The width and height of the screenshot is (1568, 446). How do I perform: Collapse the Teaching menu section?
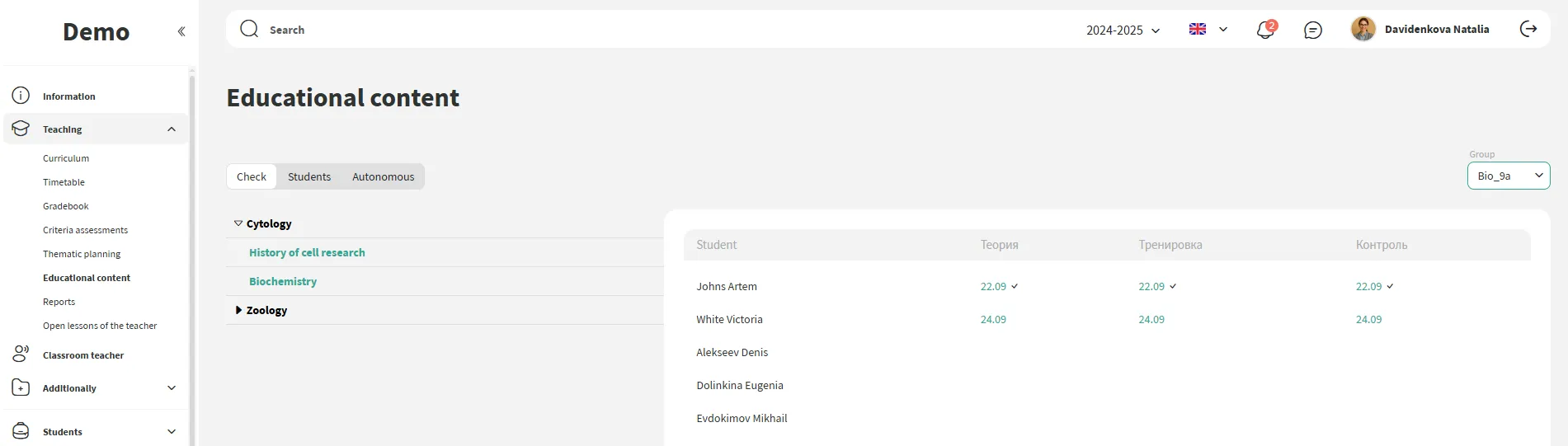(x=172, y=129)
